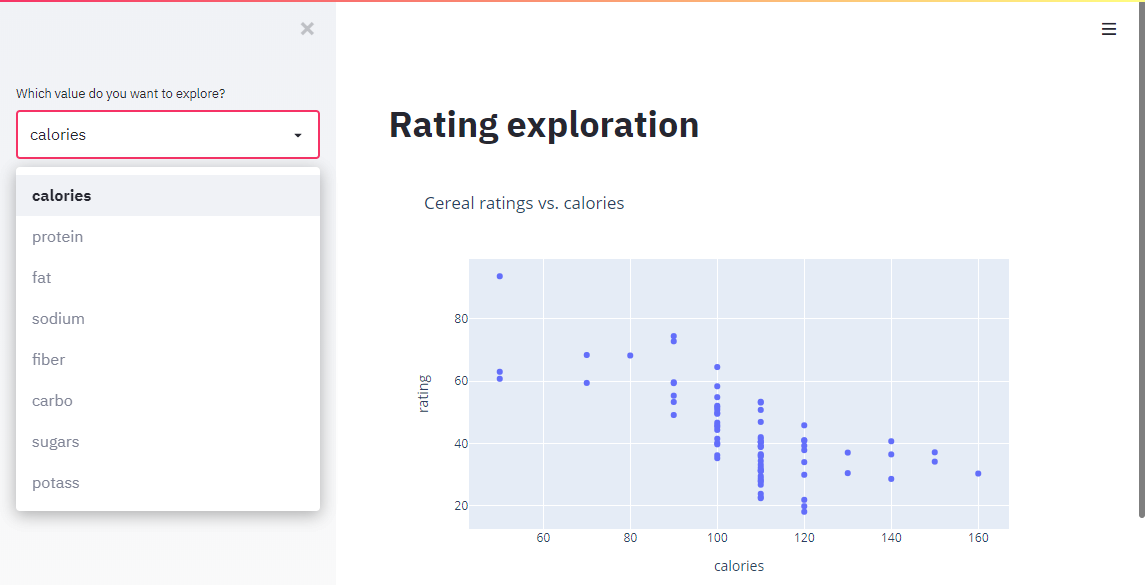Image resolution: width=1145 pixels, height=585 pixels.
Task: Click the data point at 160 calories
Action: tap(978, 473)
